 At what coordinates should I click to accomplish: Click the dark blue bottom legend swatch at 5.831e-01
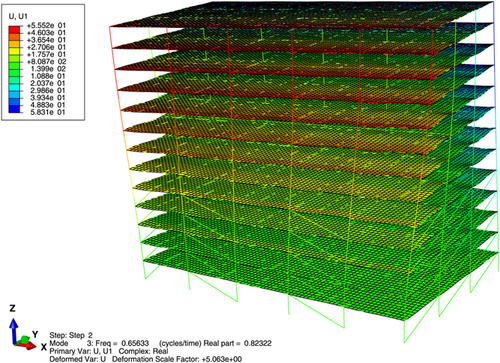click(14, 109)
